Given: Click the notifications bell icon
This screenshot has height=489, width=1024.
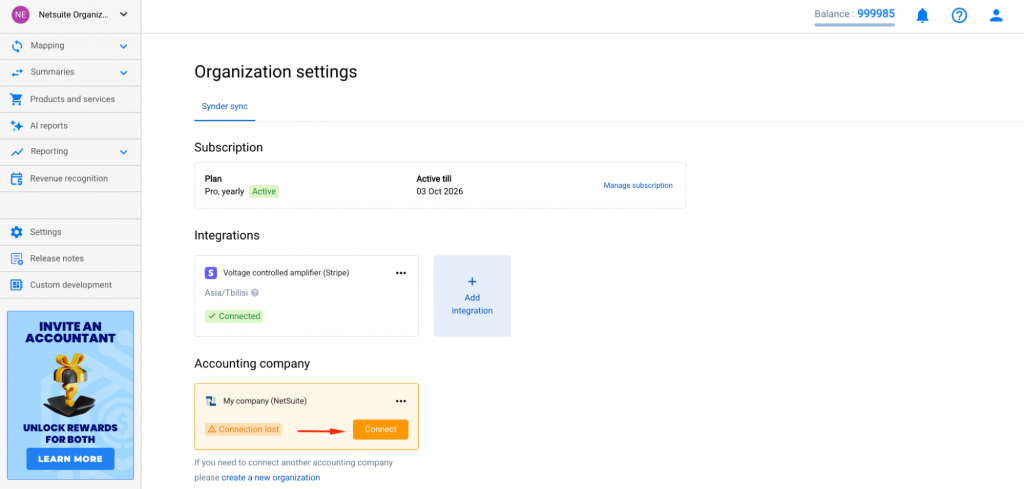Looking at the screenshot, I should pos(922,15).
